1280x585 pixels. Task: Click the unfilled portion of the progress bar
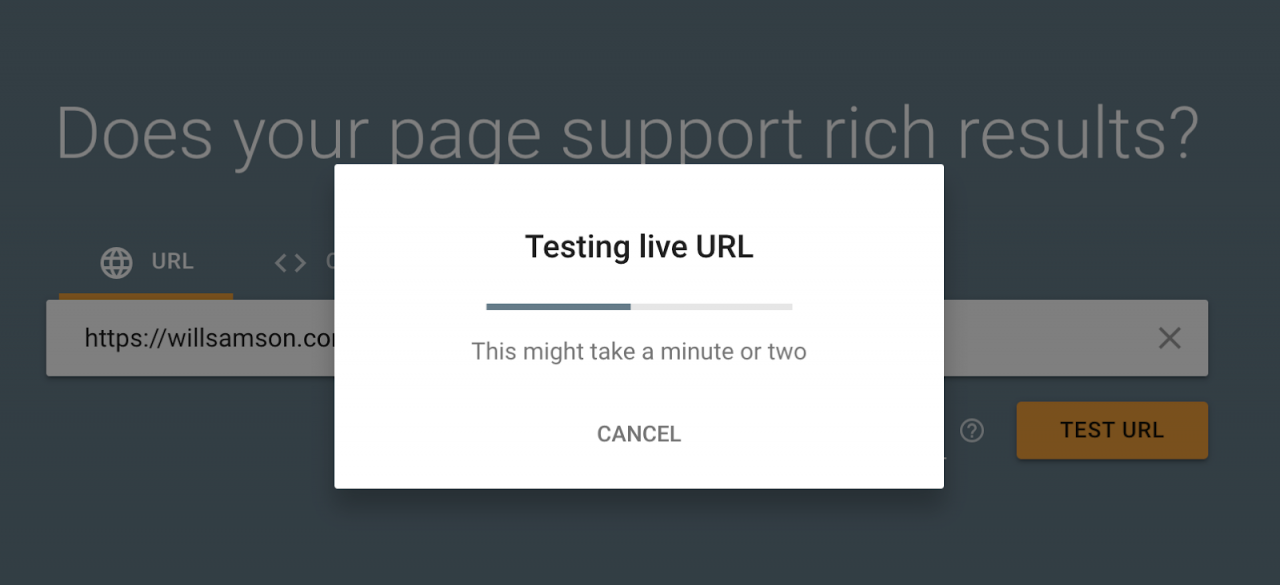(712, 307)
